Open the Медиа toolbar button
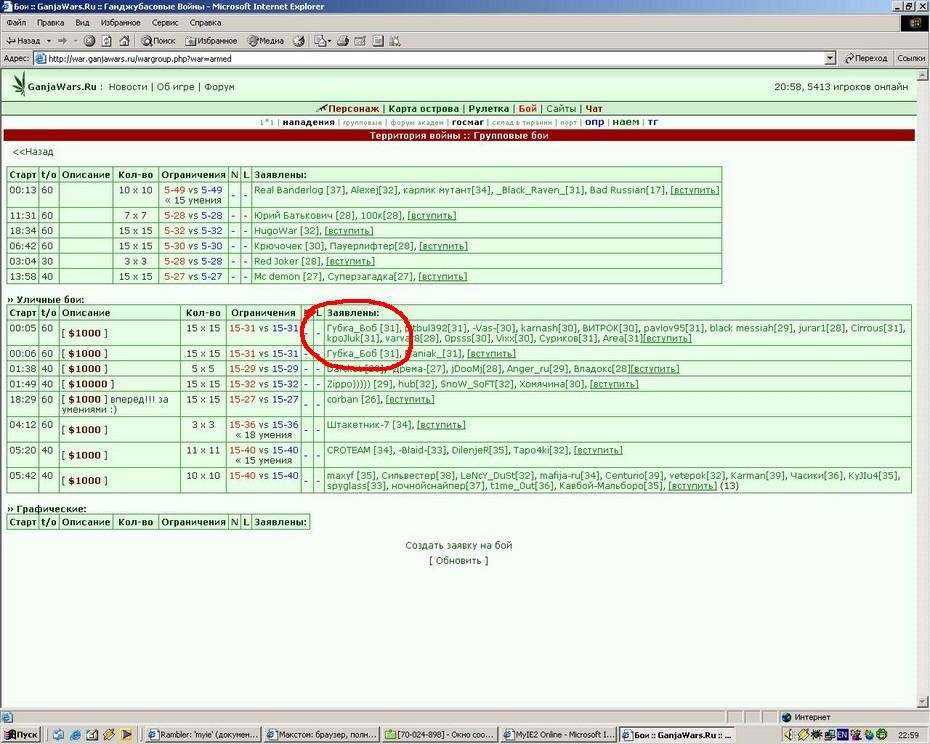The image size is (930, 744). click(265, 41)
